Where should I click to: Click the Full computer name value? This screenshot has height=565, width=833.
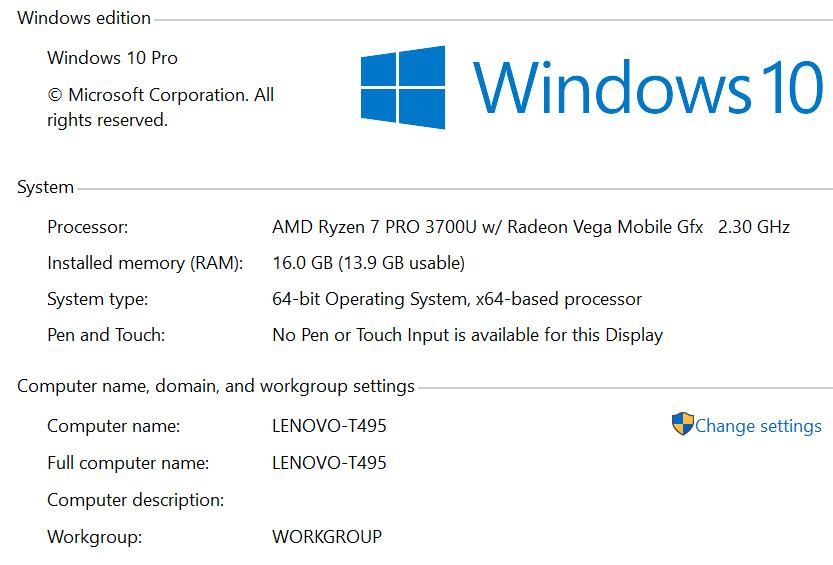coord(329,463)
